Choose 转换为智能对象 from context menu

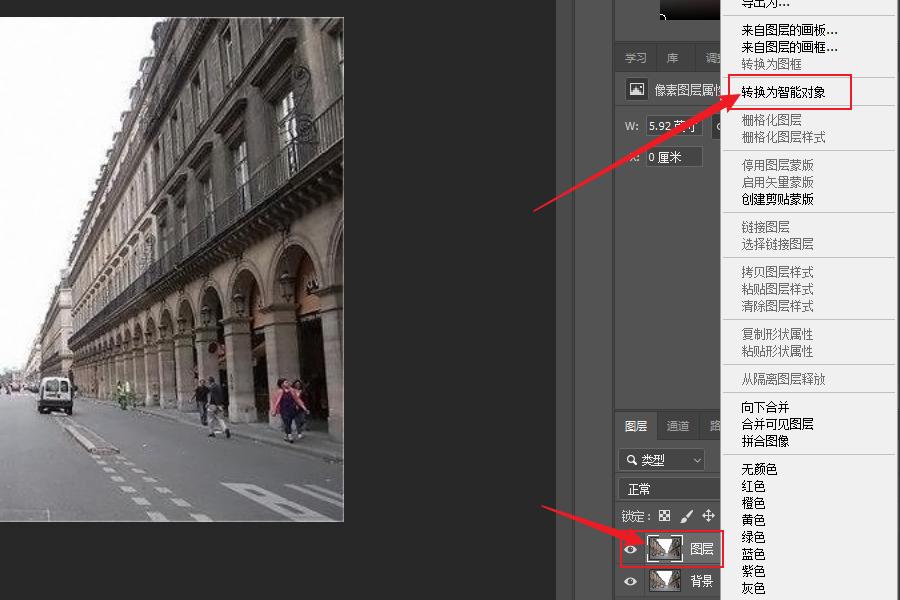(x=783, y=92)
